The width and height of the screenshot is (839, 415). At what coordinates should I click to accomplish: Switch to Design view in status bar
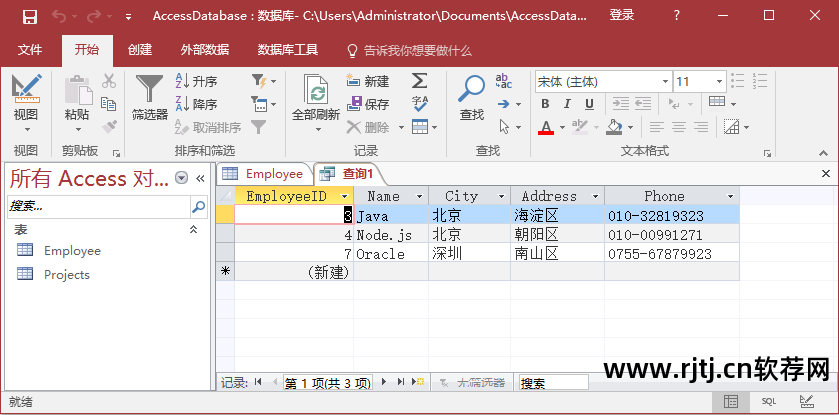click(807, 401)
